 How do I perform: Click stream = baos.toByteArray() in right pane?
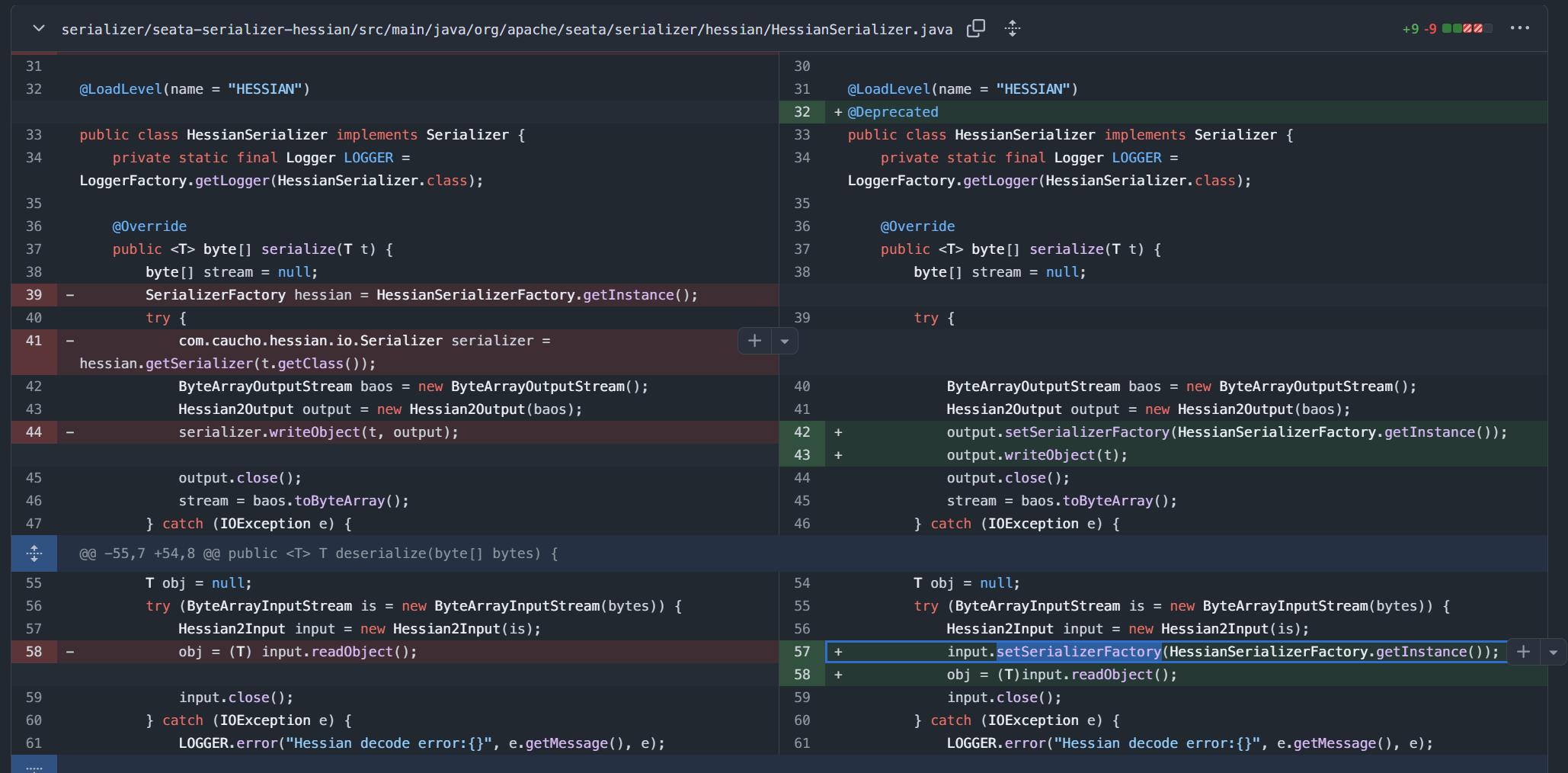(x=1061, y=501)
